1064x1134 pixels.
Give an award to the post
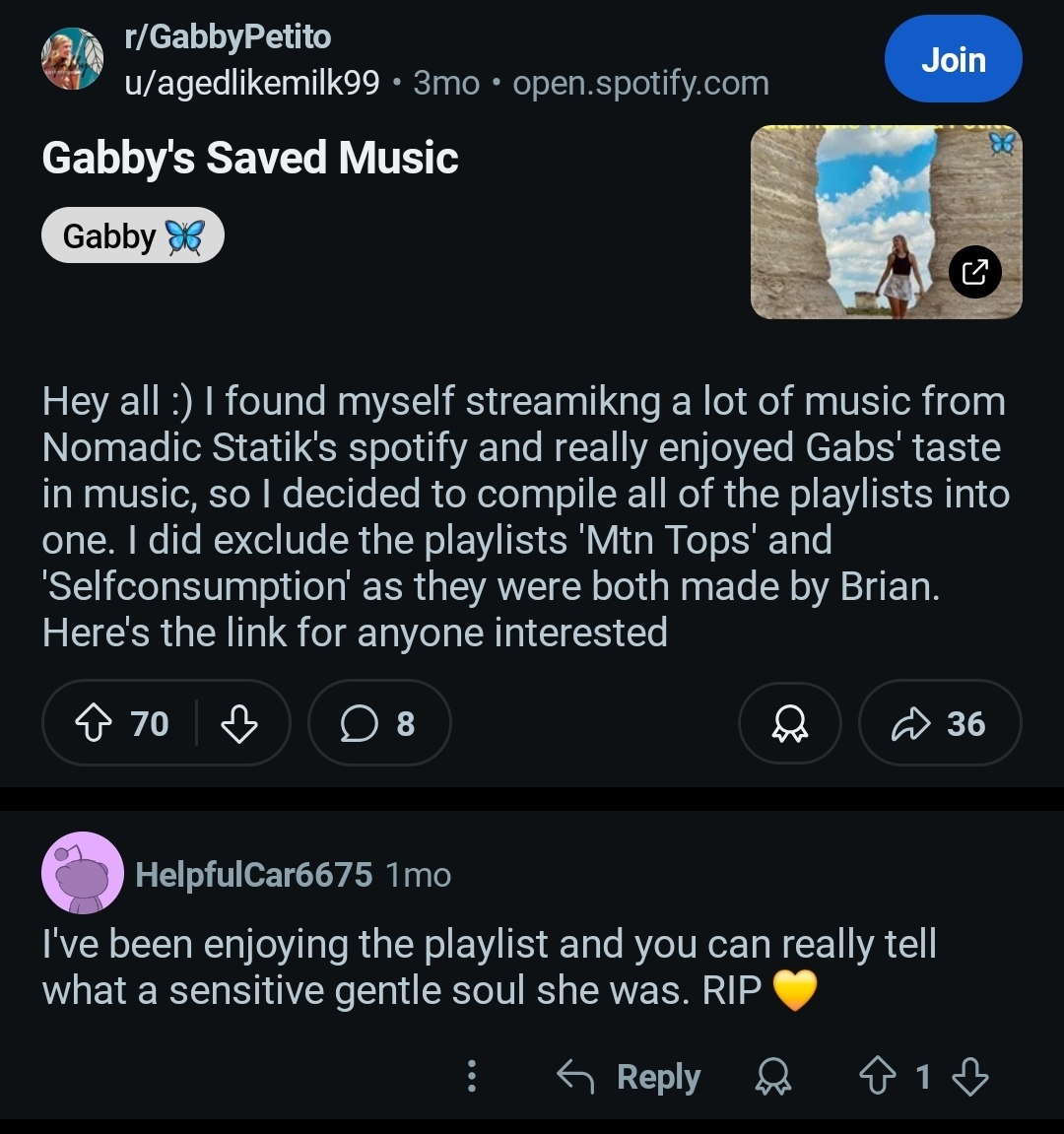click(x=790, y=723)
